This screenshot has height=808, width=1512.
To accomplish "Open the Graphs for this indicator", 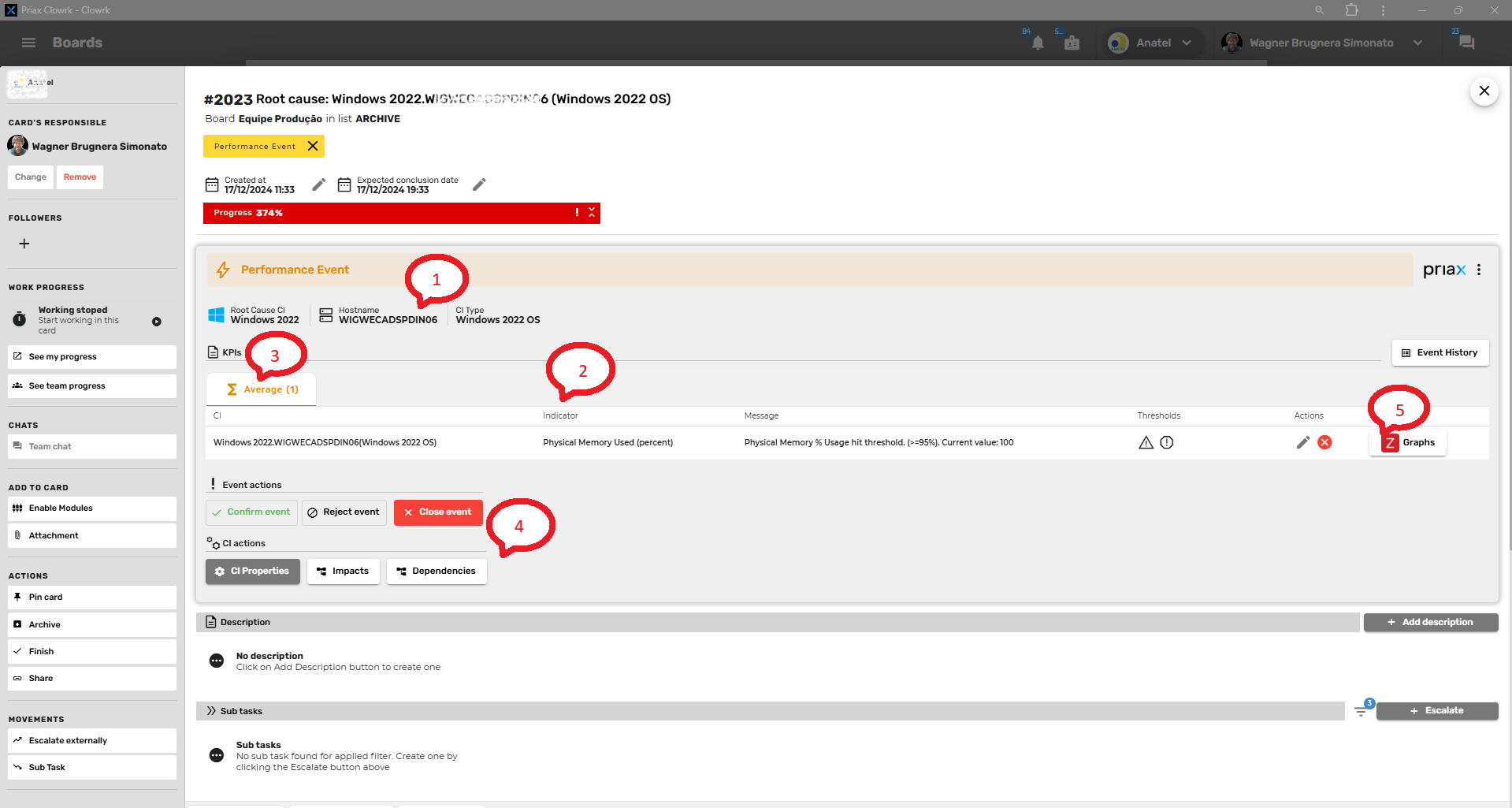I will tap(1408, 442).
